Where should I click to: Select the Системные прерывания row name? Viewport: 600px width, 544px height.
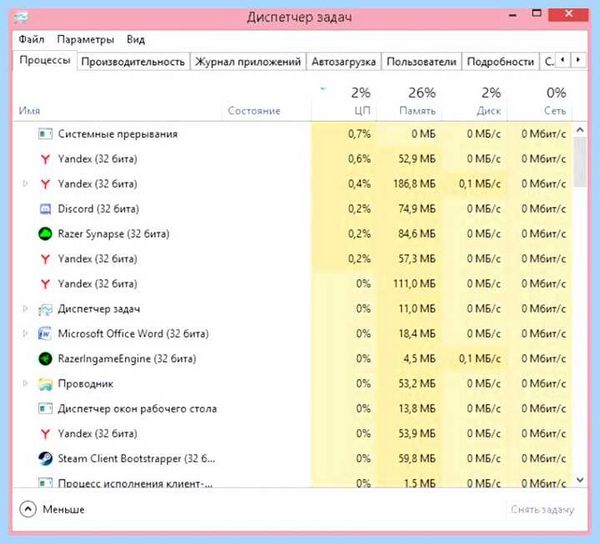coord(118,134)
